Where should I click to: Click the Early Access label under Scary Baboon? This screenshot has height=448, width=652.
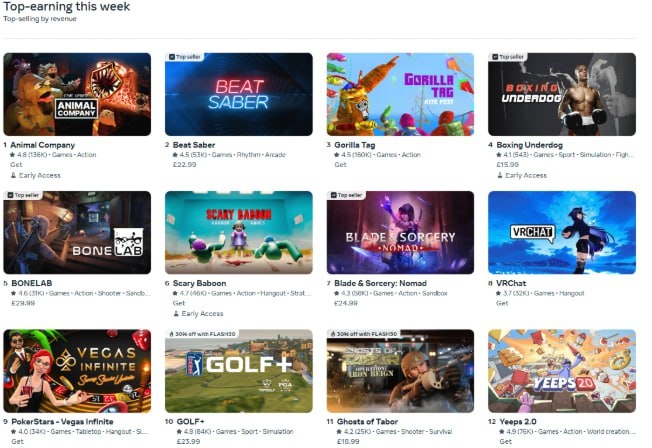(202, 314)
